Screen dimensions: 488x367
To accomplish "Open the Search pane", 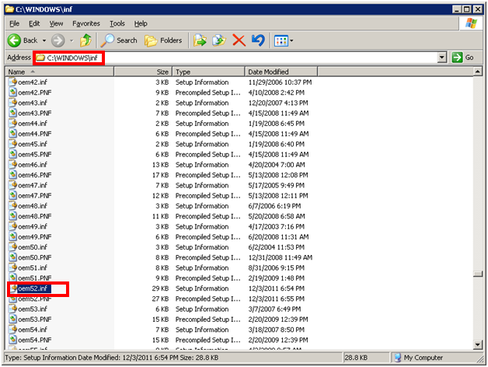I will (x=119, y=41).
